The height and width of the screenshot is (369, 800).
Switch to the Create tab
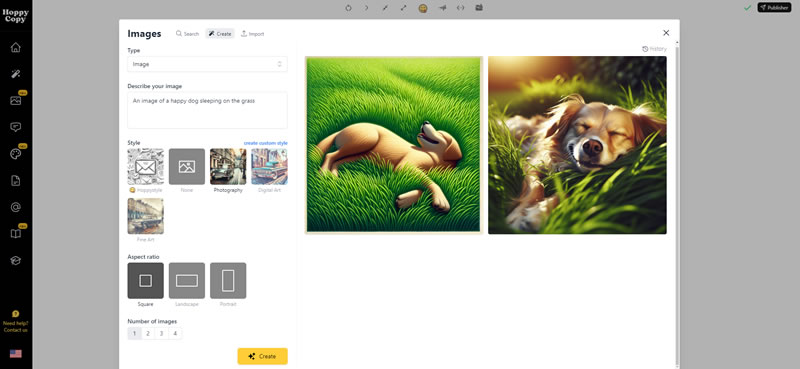tap(220, 34)
